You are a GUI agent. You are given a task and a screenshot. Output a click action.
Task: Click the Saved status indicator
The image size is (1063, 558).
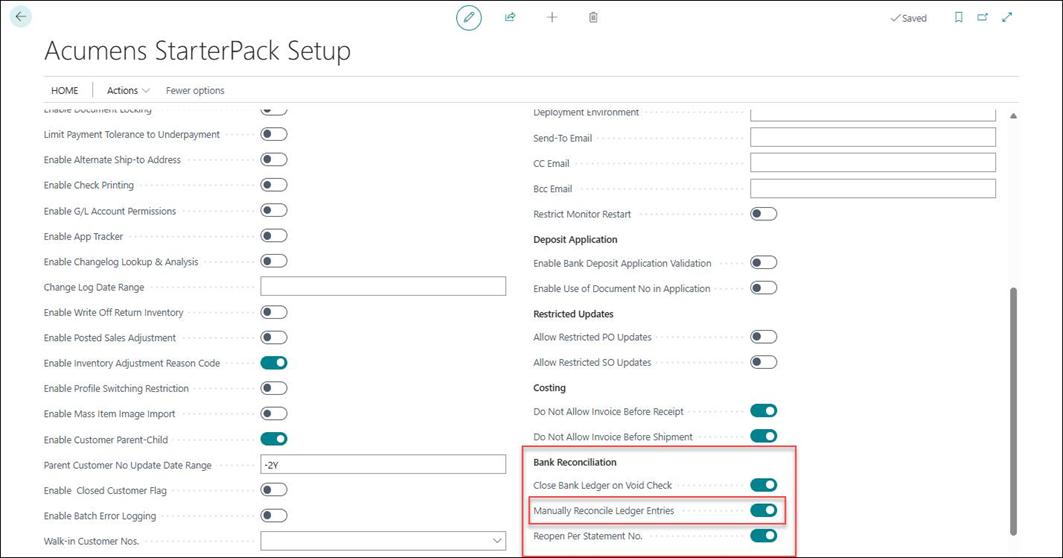pos(908,18)
